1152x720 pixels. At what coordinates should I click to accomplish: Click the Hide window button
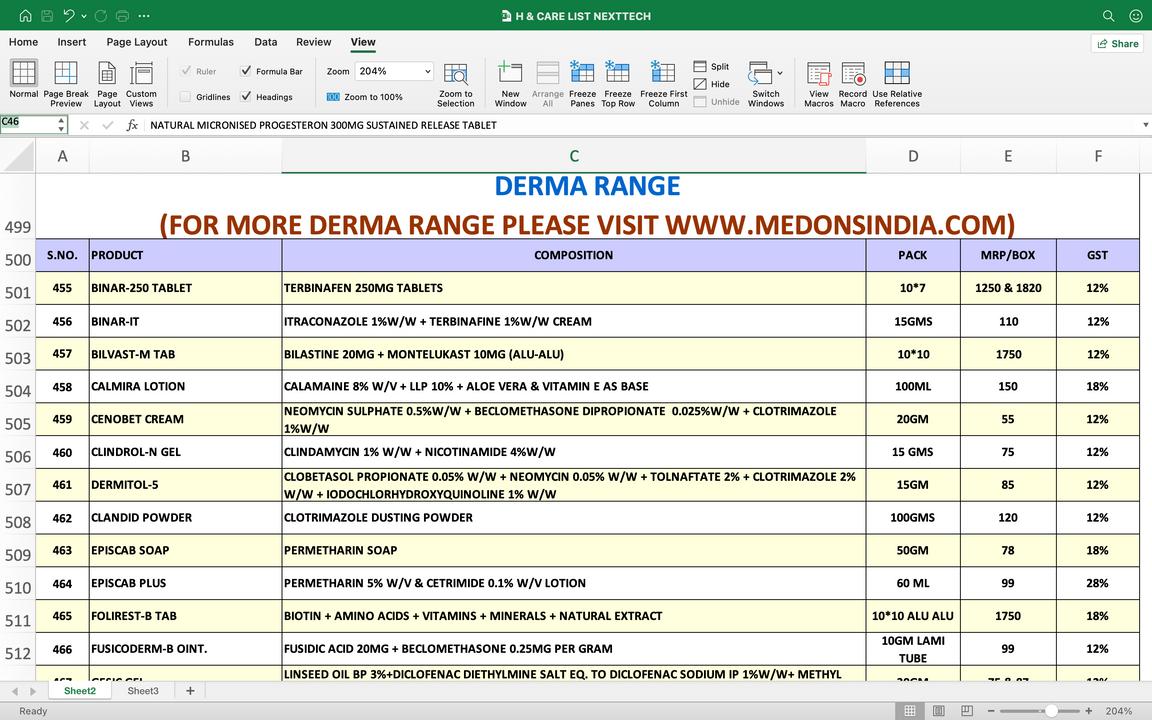711,84
